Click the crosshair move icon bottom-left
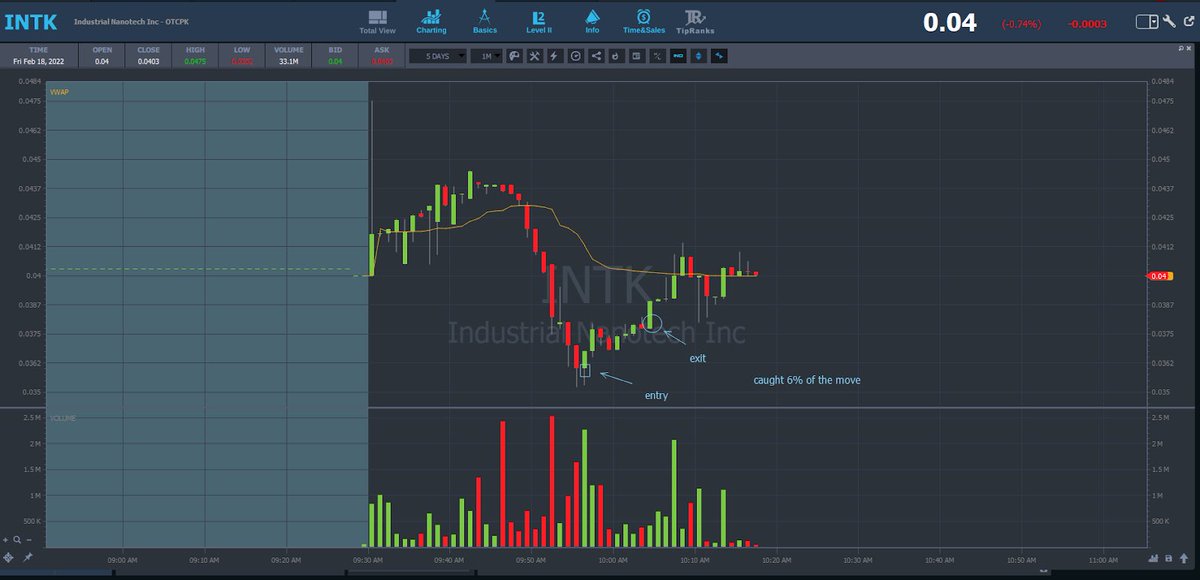Image resolution: width=1200 pixels, height=580 pixels. coord(9,556)
